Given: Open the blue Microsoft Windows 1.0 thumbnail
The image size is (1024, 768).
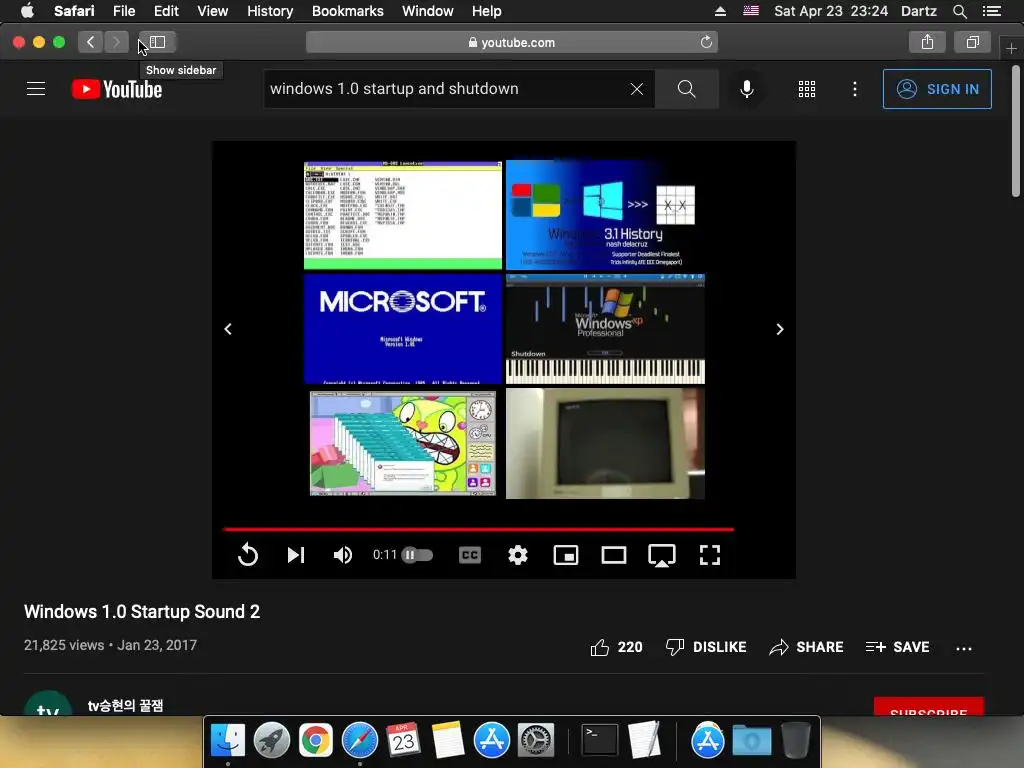Looking at the screenshot, I should coord(403,329).
